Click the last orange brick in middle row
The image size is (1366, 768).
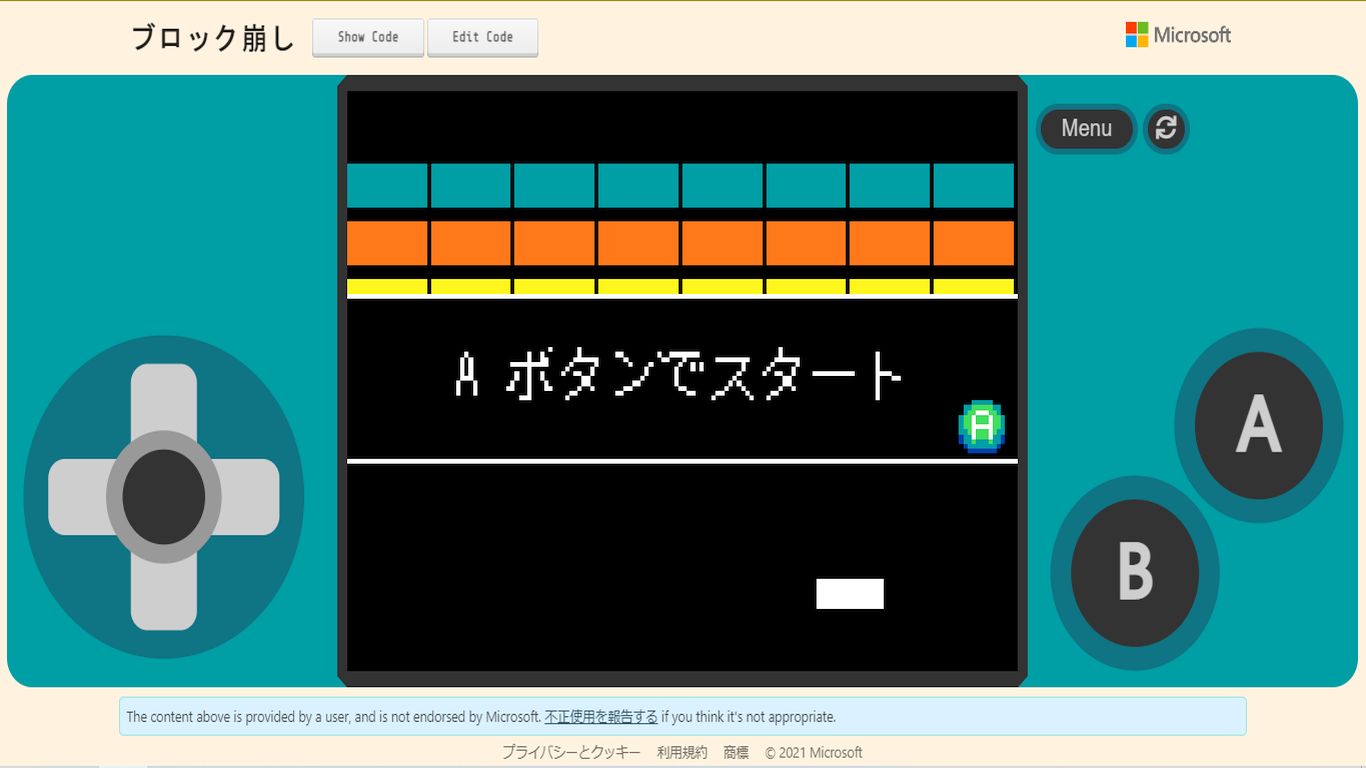pyautogui.click(x=973, y=243)
